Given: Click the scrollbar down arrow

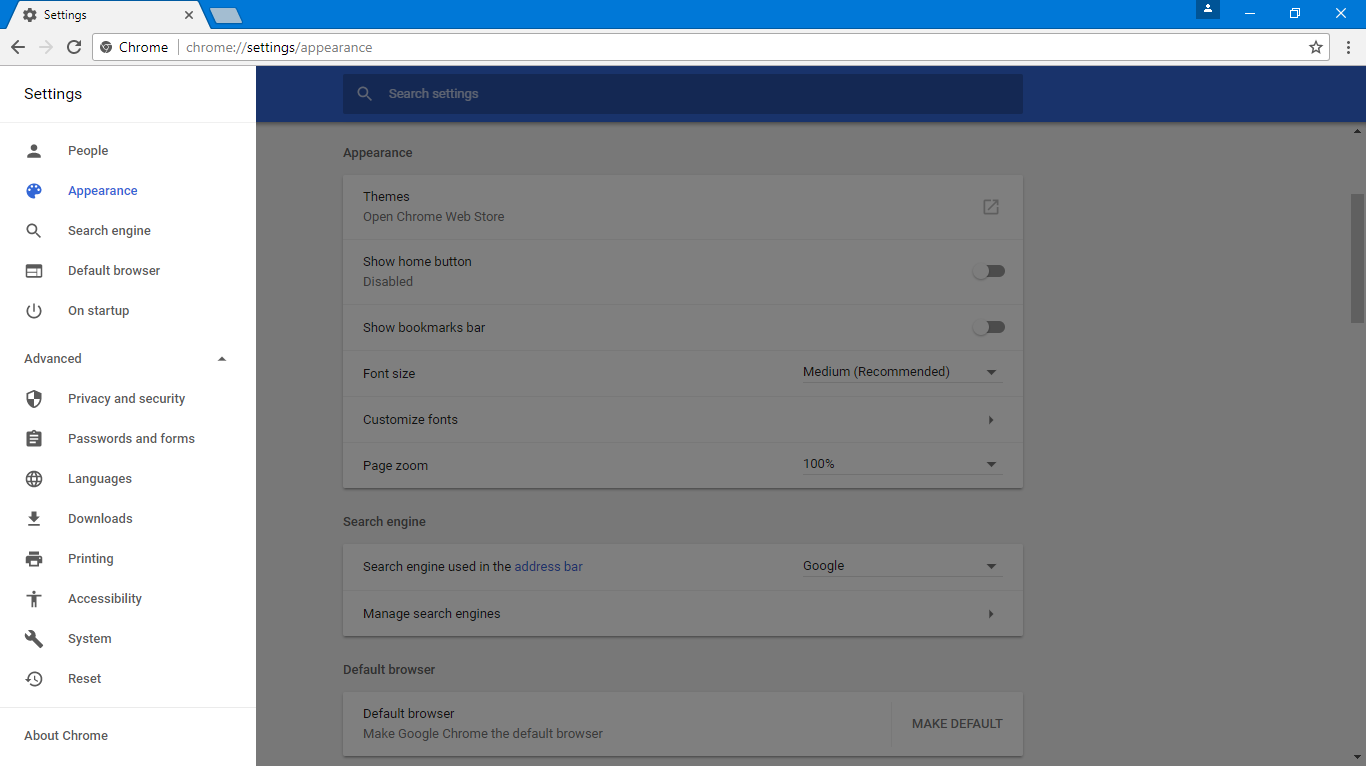Looking at the screenshot, I should (x=1357, y=757).
